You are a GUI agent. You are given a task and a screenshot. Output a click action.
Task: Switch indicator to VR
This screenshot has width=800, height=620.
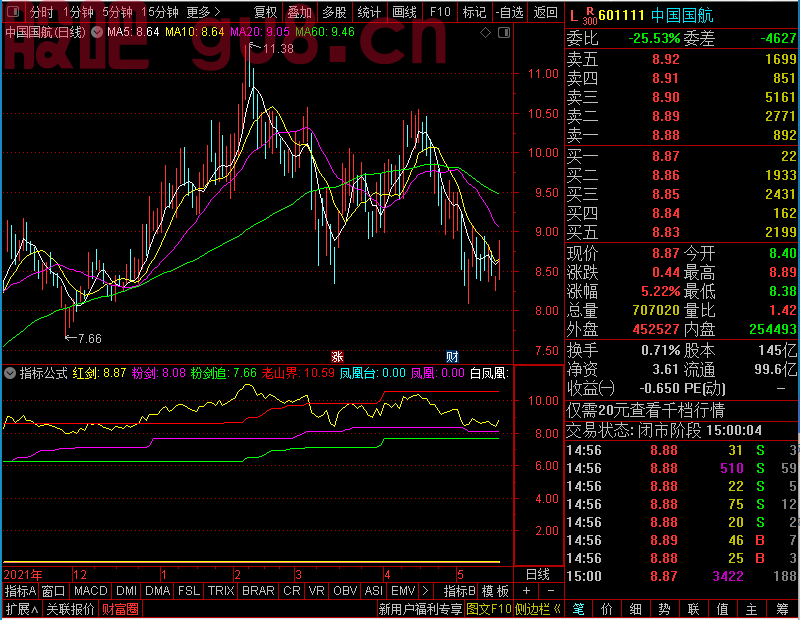pyautogui.click(x=316, y=591)
